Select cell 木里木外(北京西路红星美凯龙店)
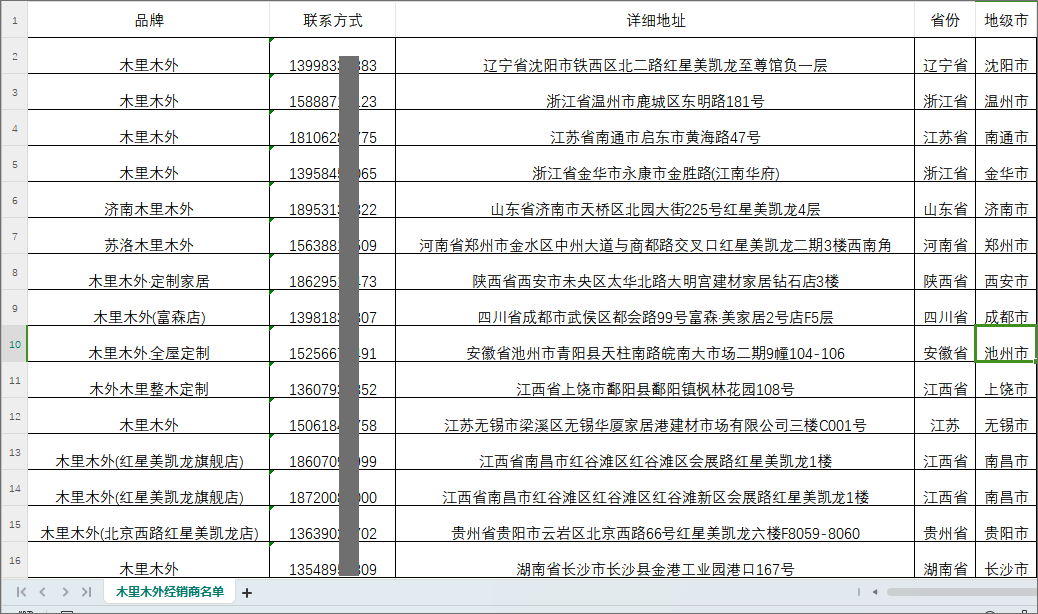This screenshot has width=1038, height=614. pos(148,524)
